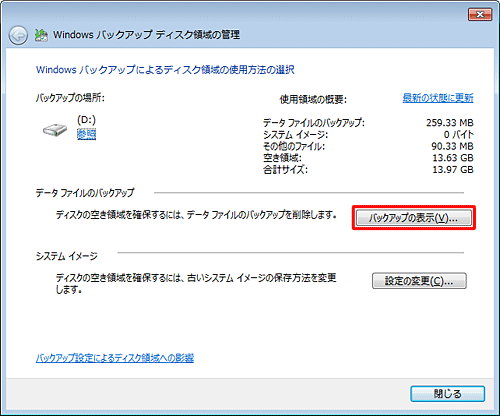Select the 13.63 GB value
500x416 pixels.
tap(453, 158)
